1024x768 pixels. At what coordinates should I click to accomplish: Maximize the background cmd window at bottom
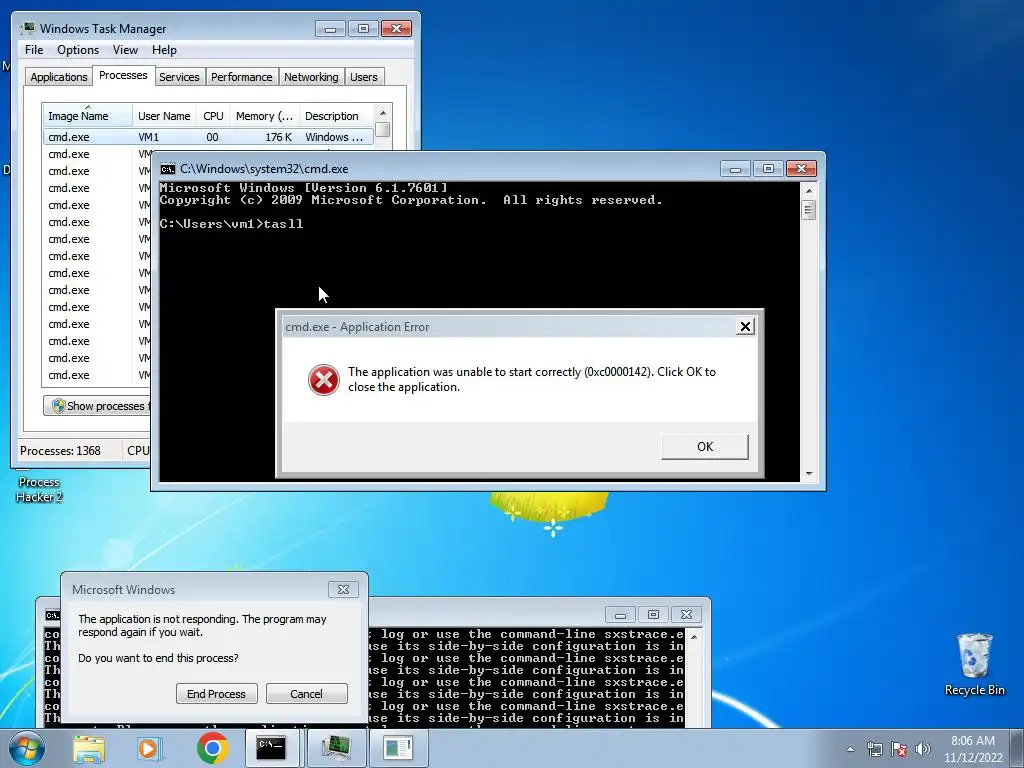[x=653, y=615]
